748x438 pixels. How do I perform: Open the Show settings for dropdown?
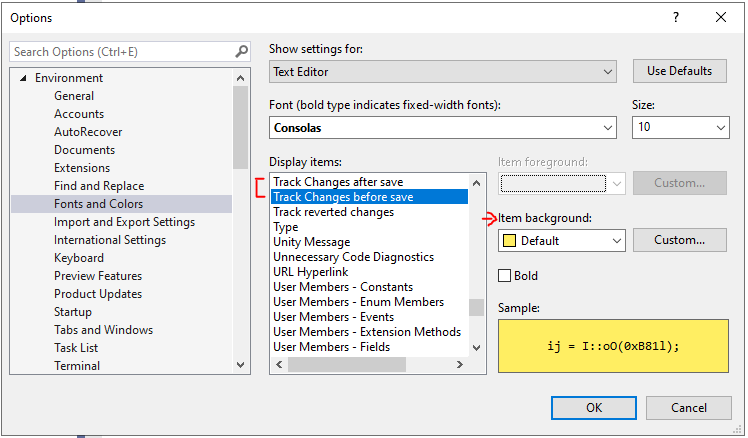click(443, 72)
